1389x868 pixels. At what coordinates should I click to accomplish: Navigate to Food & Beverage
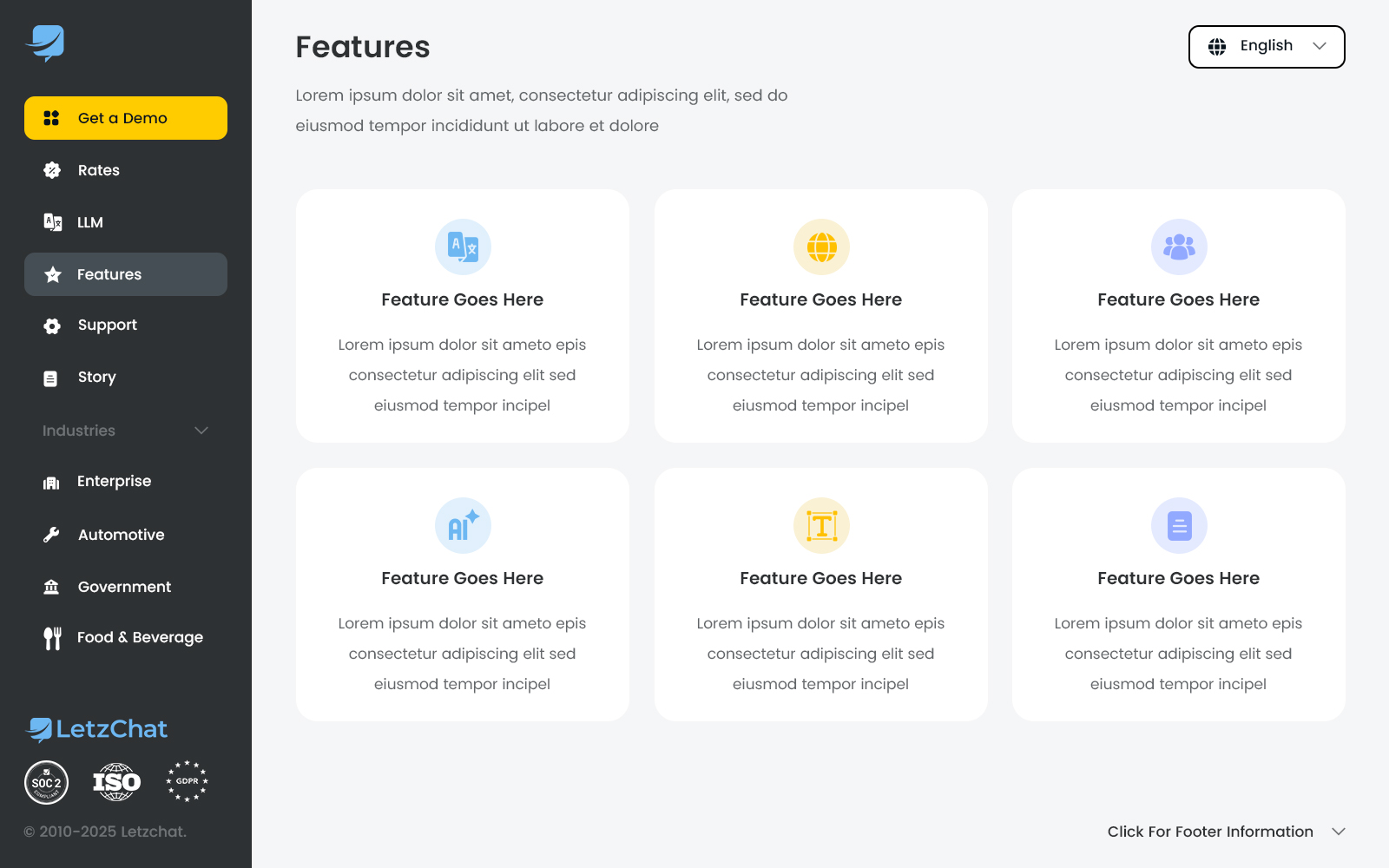tap(140, 638)
